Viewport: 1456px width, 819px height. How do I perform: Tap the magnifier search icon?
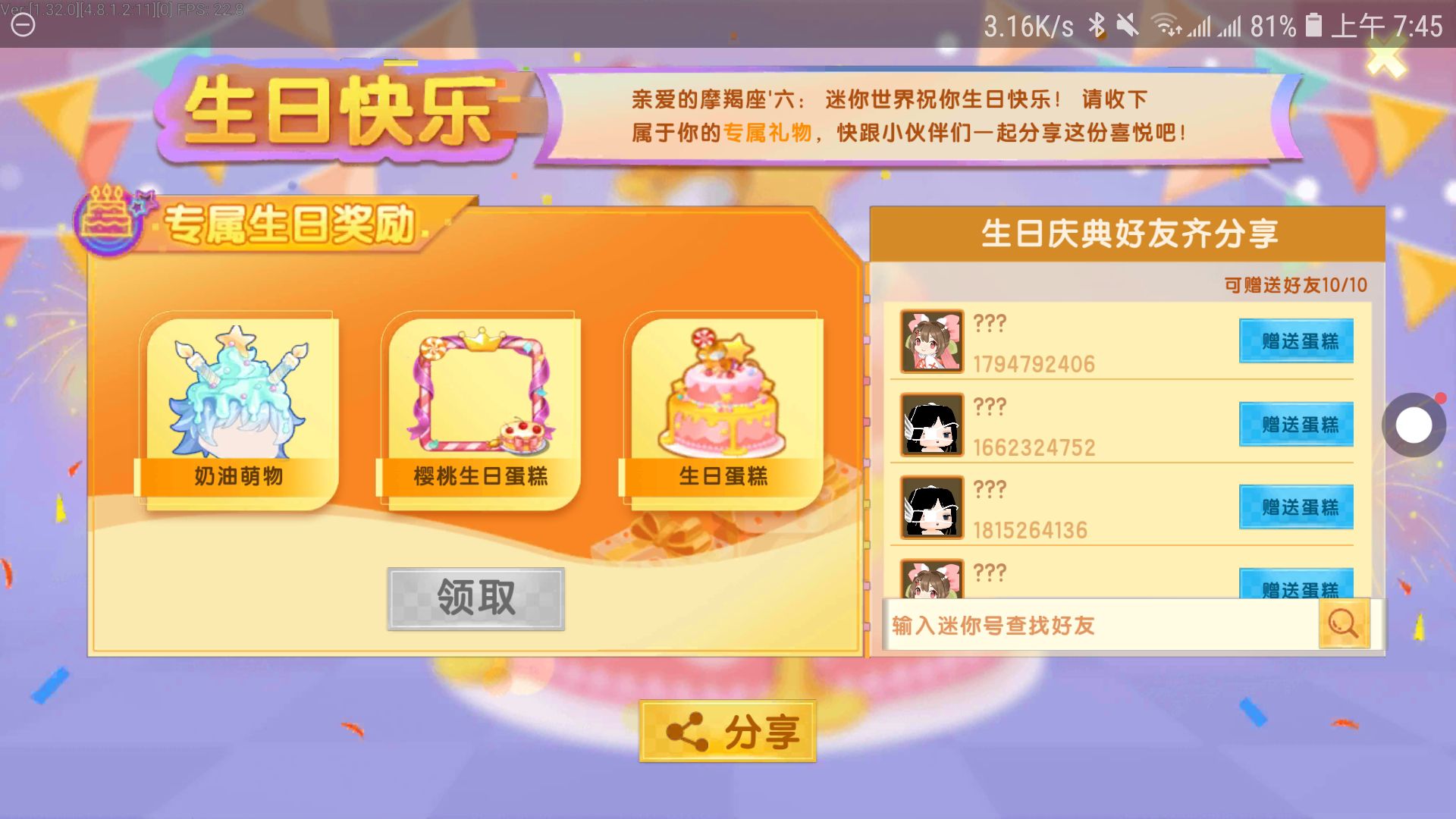[x=1344, y=624]
